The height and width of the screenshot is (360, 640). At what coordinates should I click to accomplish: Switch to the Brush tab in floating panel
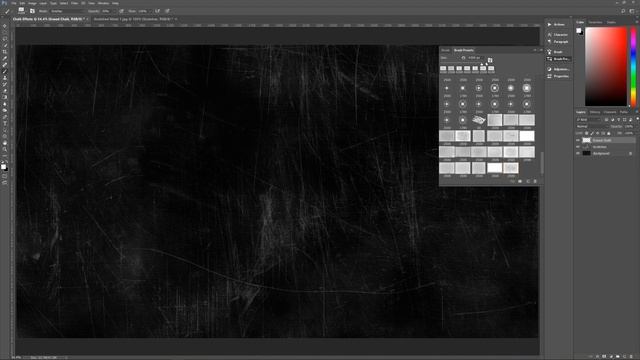[x=445, y=50]
